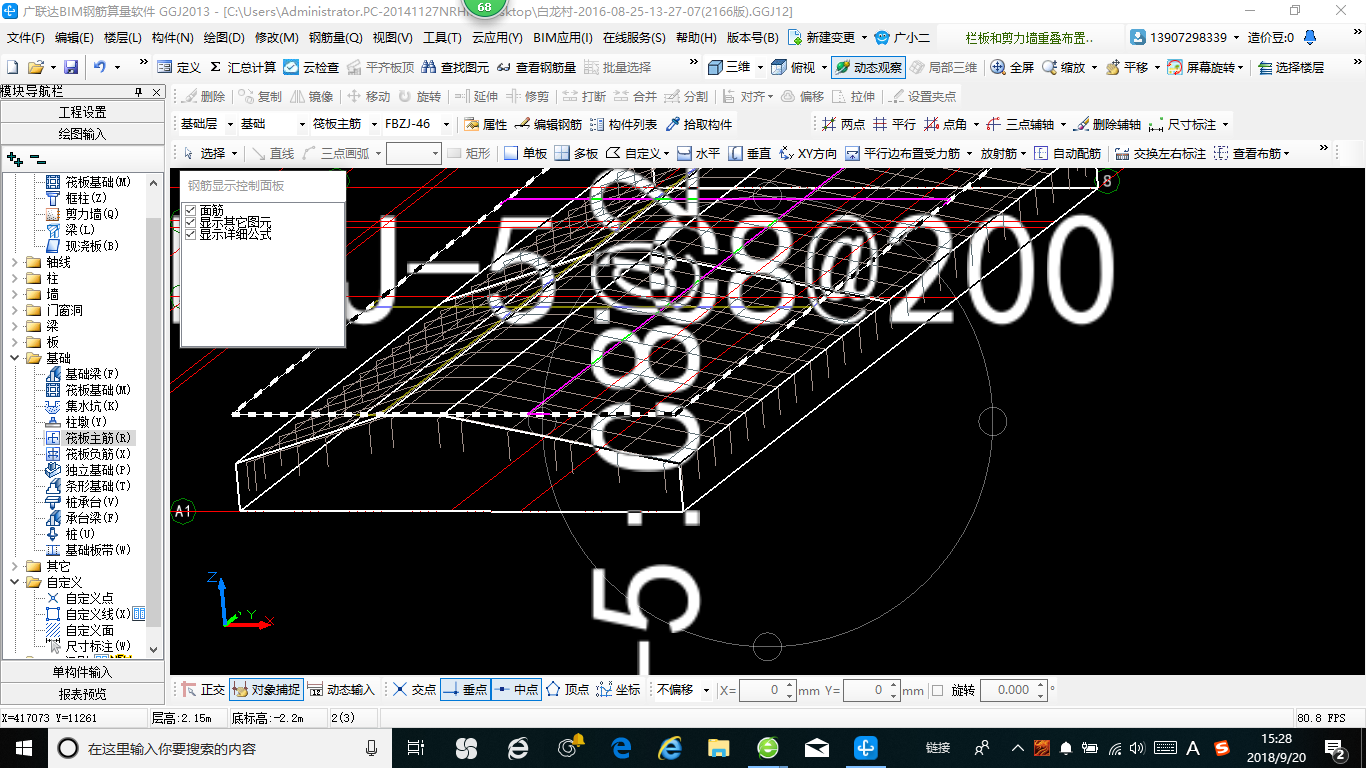
Task: Click the save file icon
Action: 71,67
